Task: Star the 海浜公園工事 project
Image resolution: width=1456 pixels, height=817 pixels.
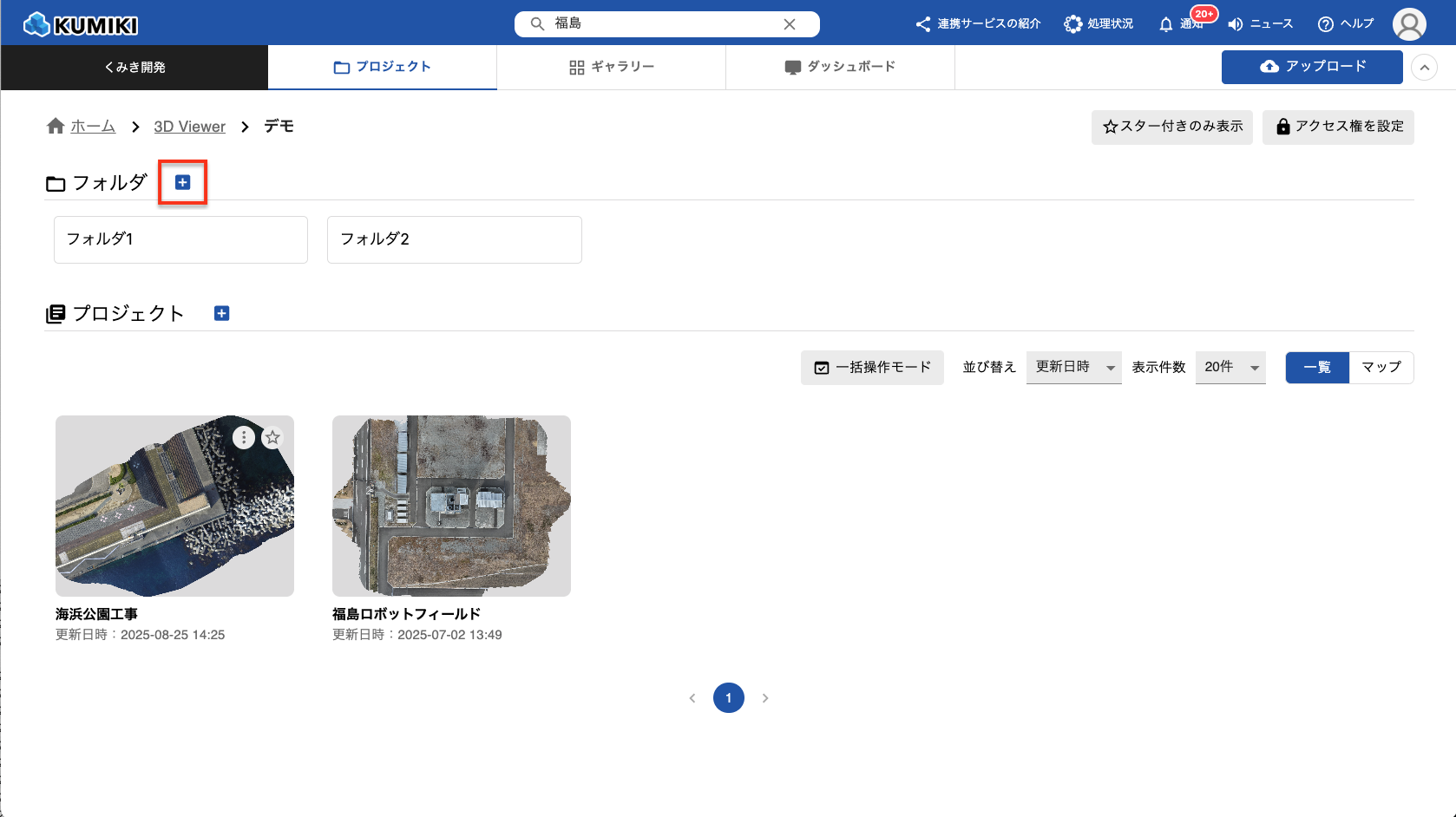Action: [x=272, y=438]
